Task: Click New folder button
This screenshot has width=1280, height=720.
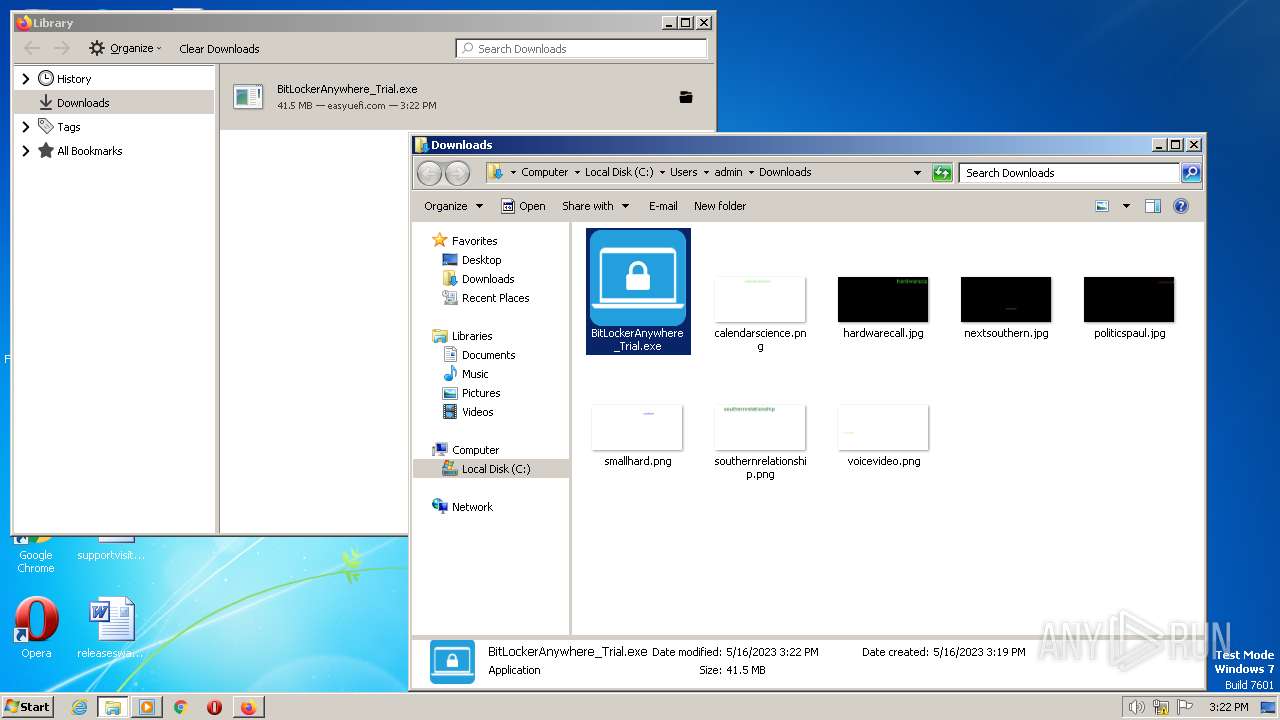Action: pos(720,206)
